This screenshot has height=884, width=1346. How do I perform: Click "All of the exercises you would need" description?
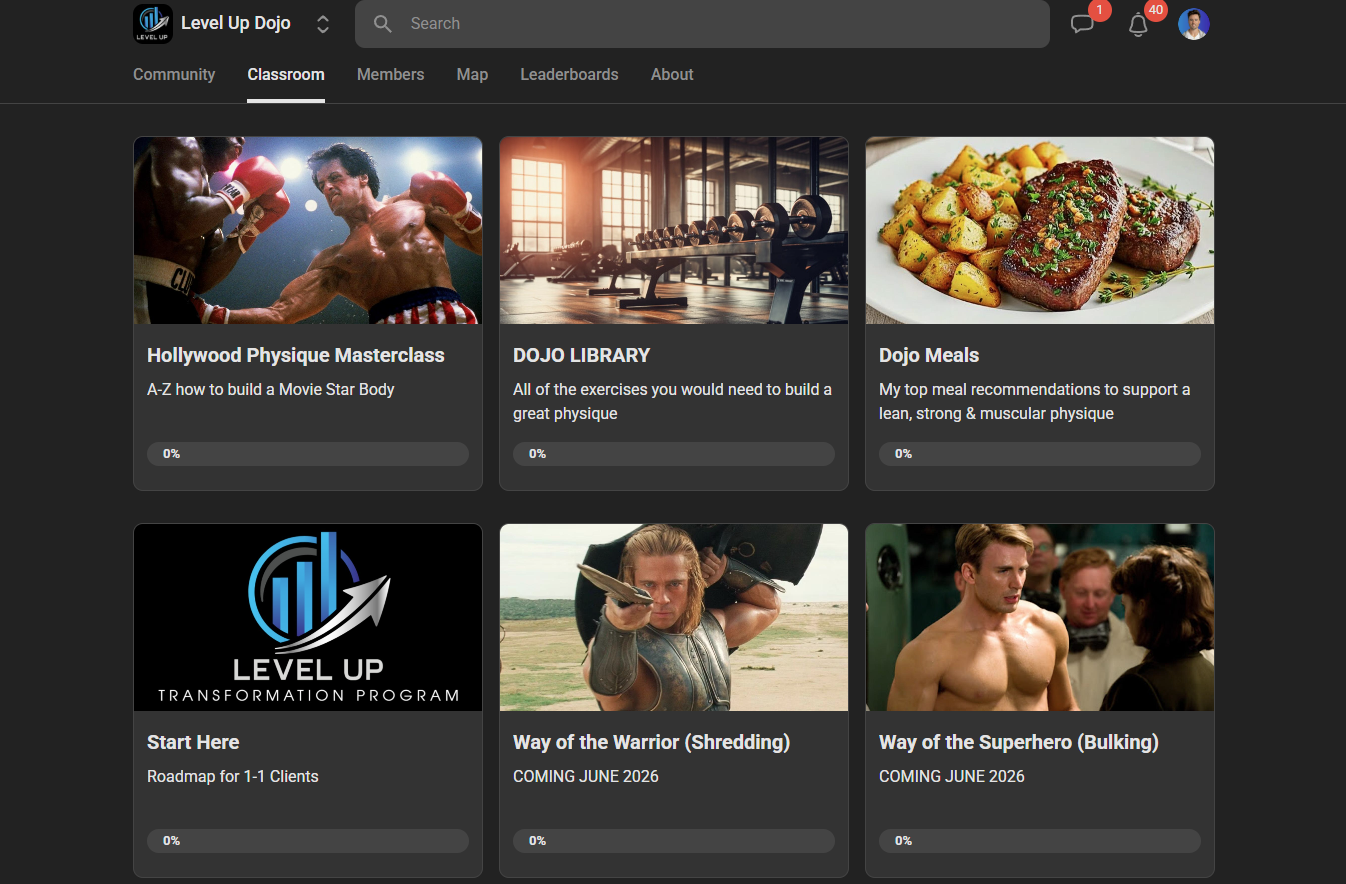click(x=672, y=401)
